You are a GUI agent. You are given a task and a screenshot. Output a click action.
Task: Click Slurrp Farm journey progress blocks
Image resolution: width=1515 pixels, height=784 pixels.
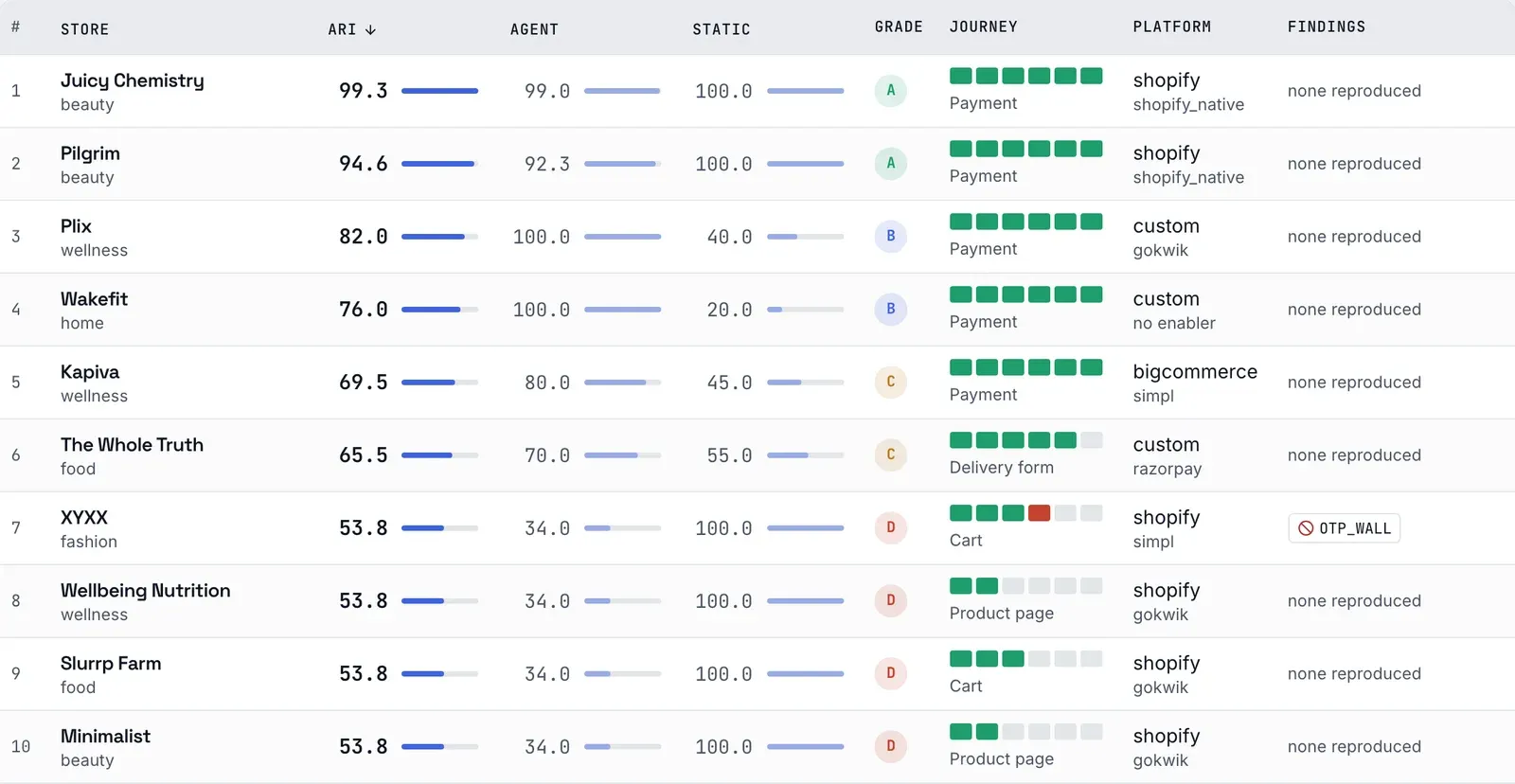point(1025,659)
